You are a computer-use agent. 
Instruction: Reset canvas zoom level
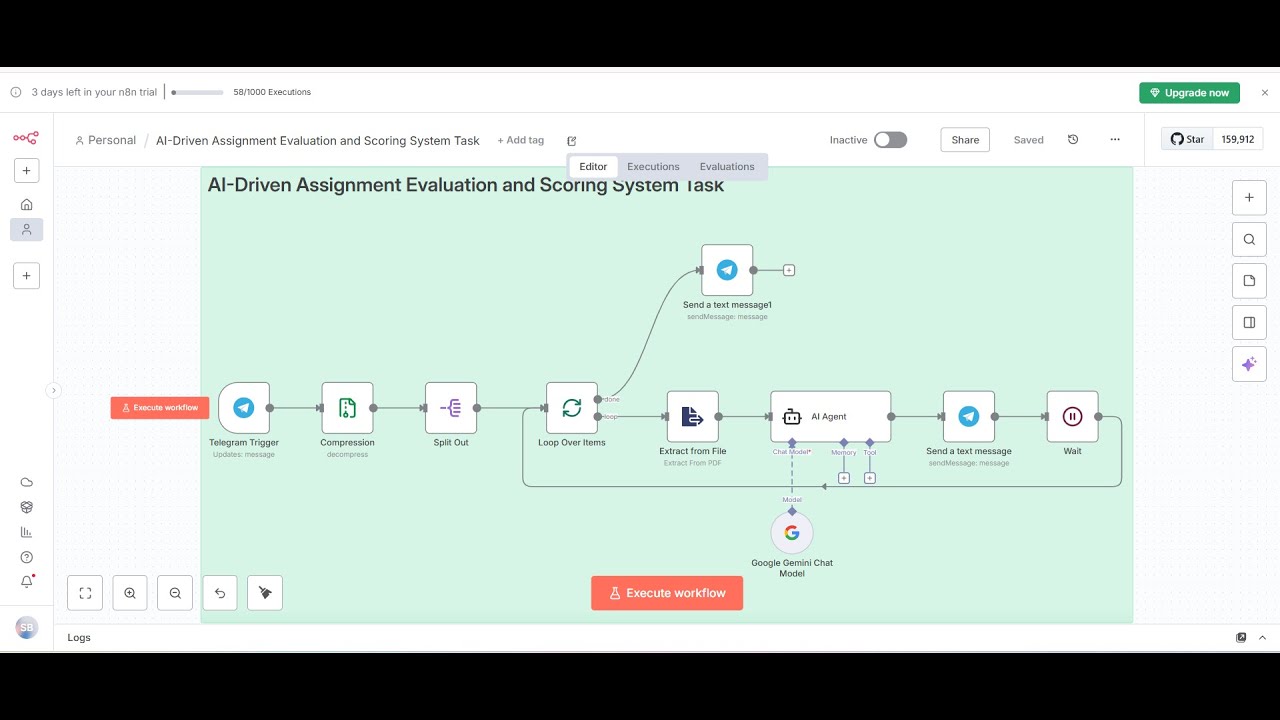220,593
